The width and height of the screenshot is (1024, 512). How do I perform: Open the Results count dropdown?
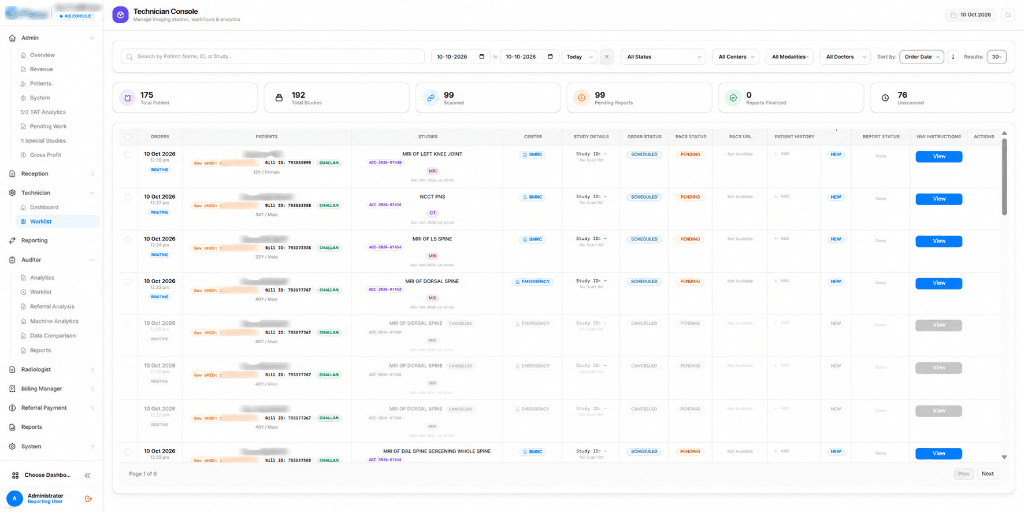[x=997, y=57]
